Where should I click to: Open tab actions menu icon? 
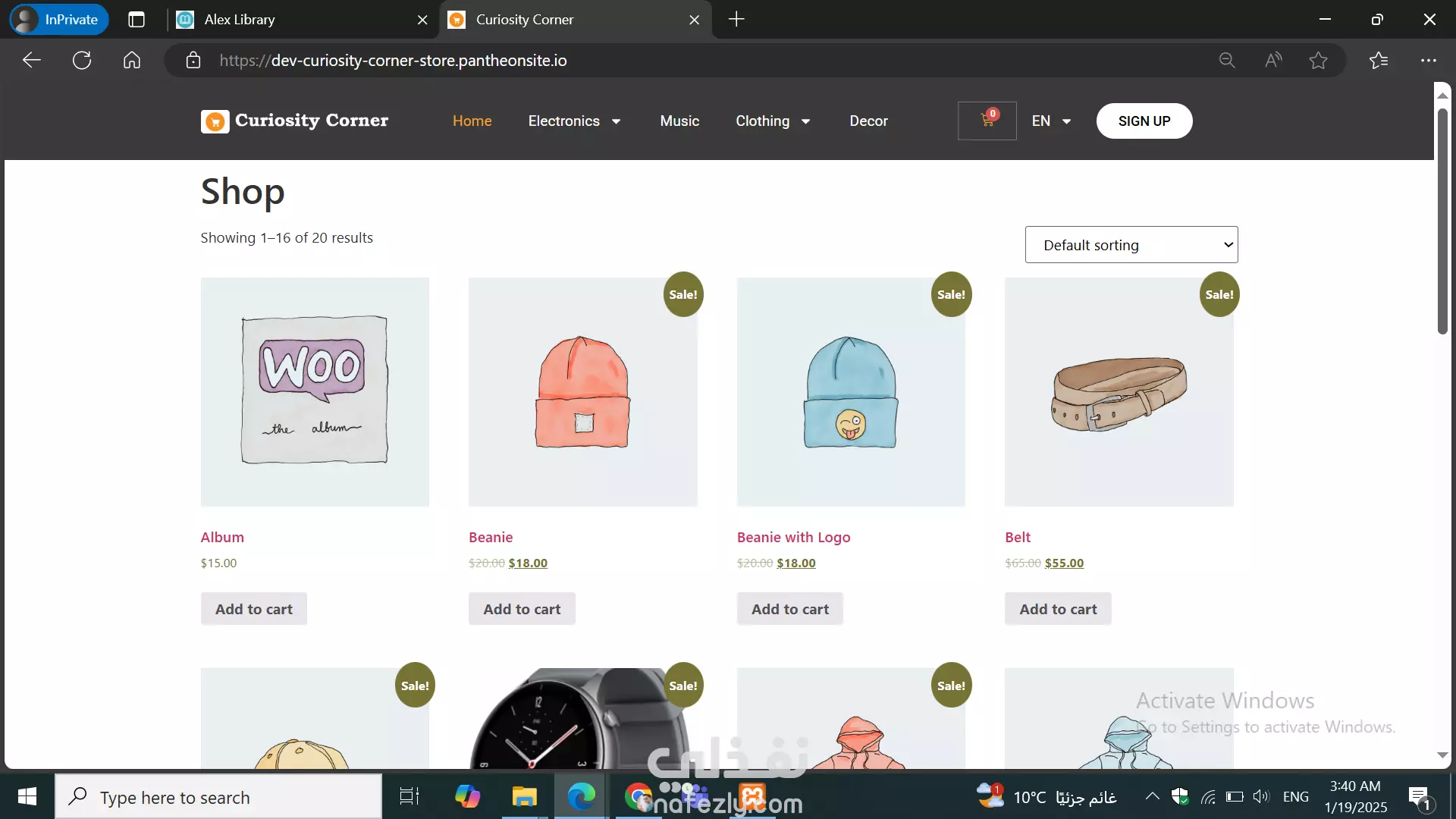tap(136, 20)
